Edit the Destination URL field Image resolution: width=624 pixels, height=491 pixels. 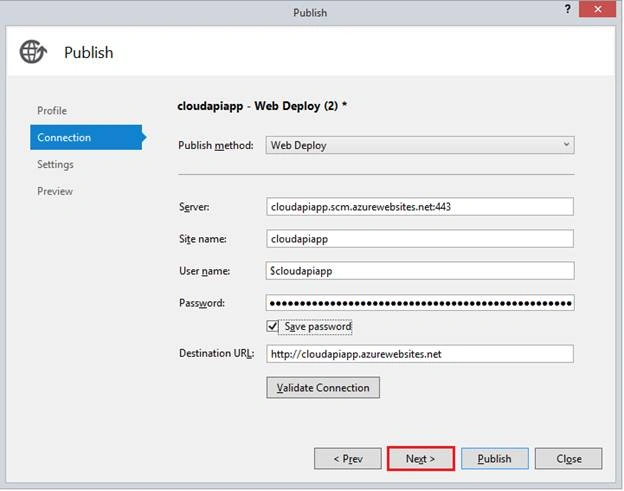(x=420, y=354)
